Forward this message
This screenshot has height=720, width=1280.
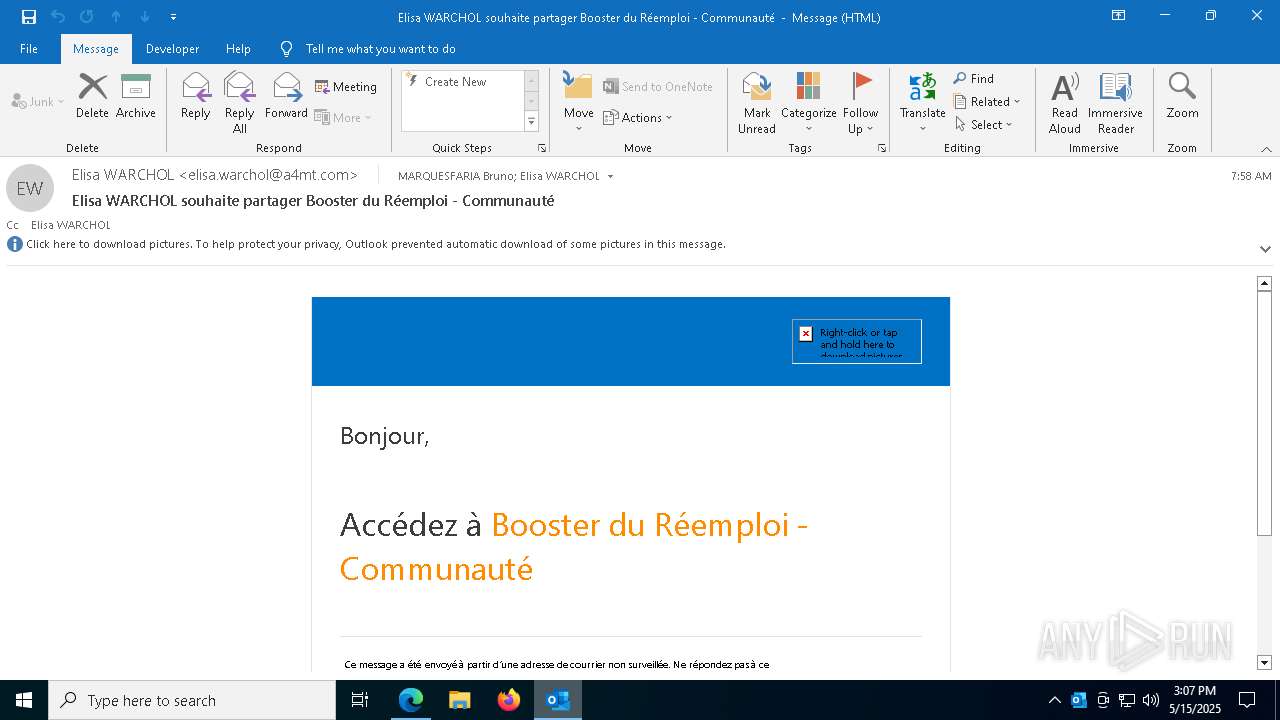click(x=286, y=96)
